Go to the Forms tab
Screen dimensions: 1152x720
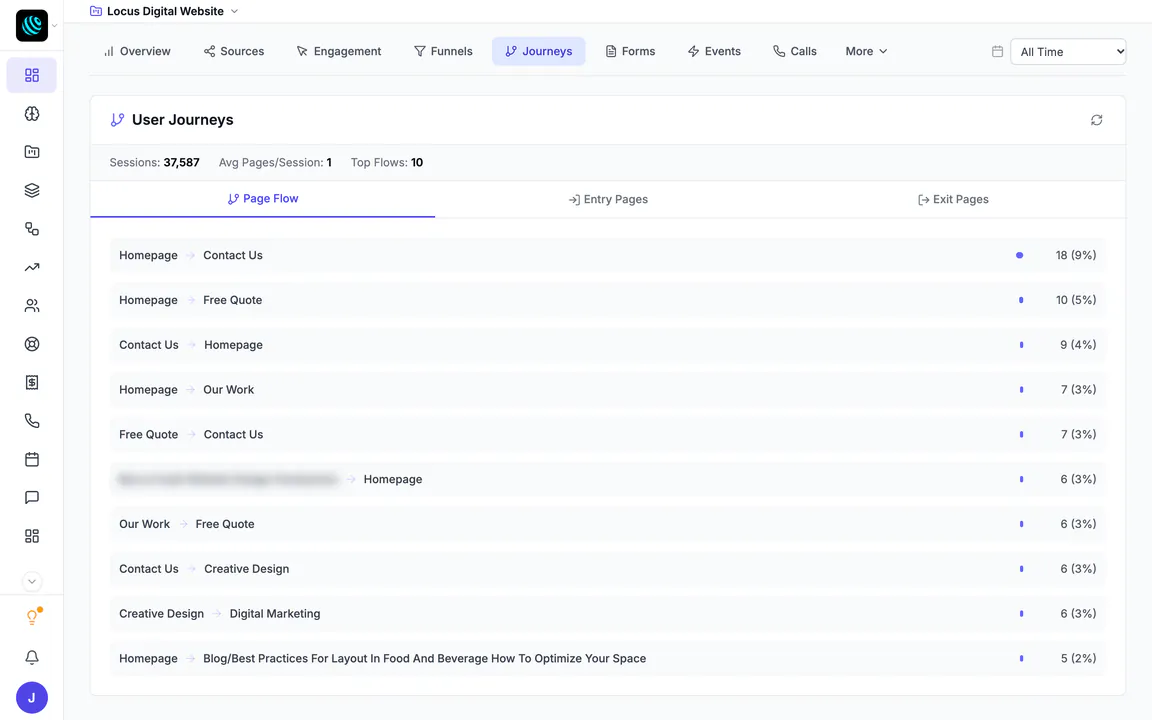coord(630,51)
